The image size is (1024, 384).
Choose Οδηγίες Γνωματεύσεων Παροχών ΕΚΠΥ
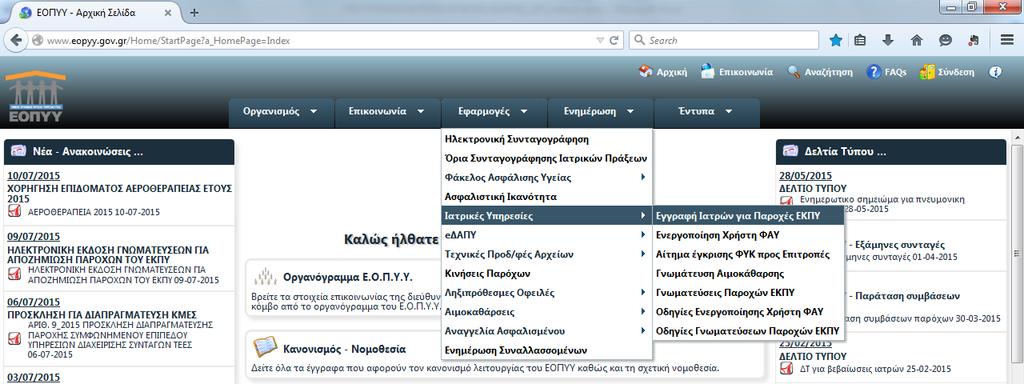coord(748,330)
